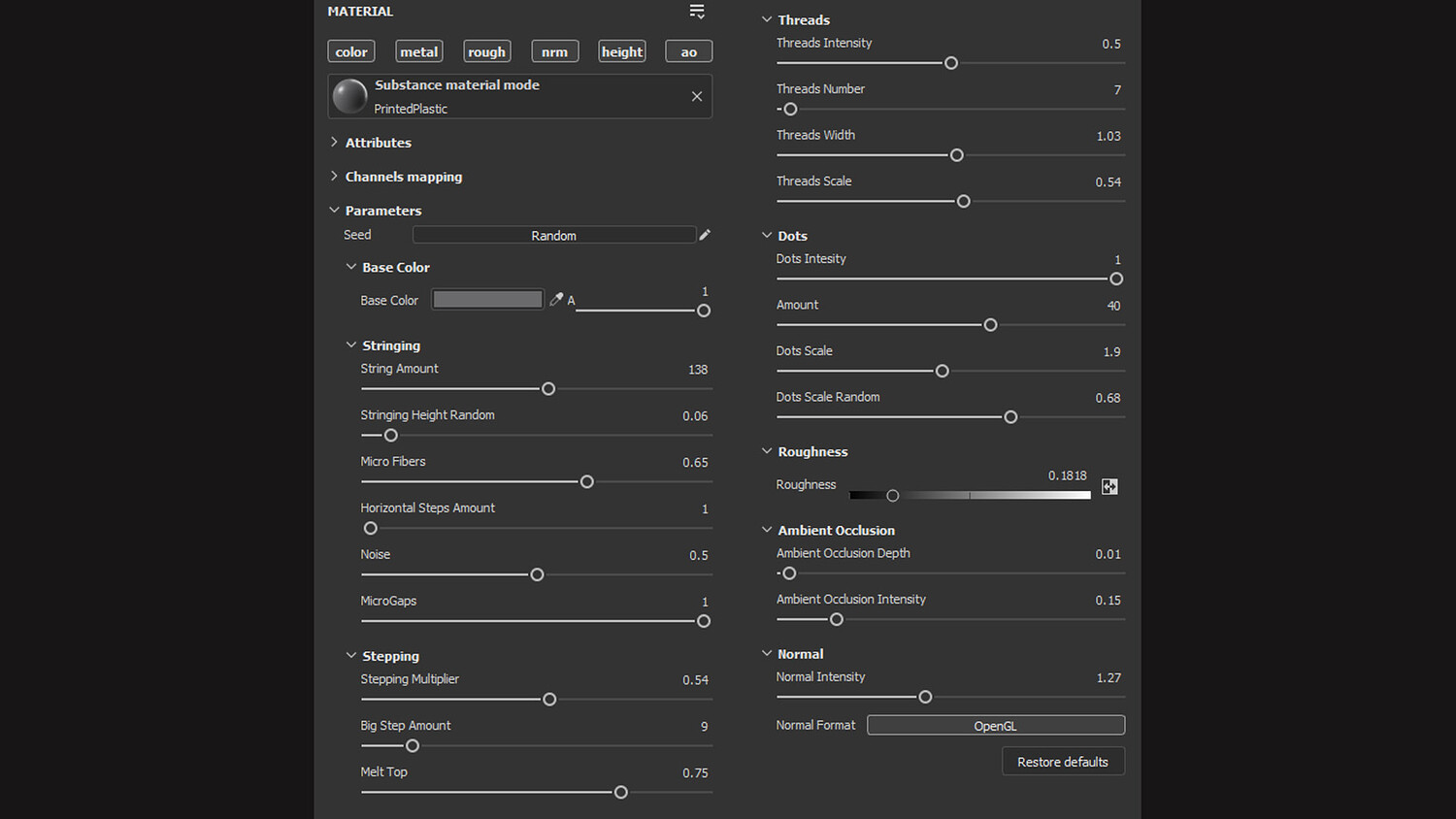Collapse the Stringing parameter group

351,344
